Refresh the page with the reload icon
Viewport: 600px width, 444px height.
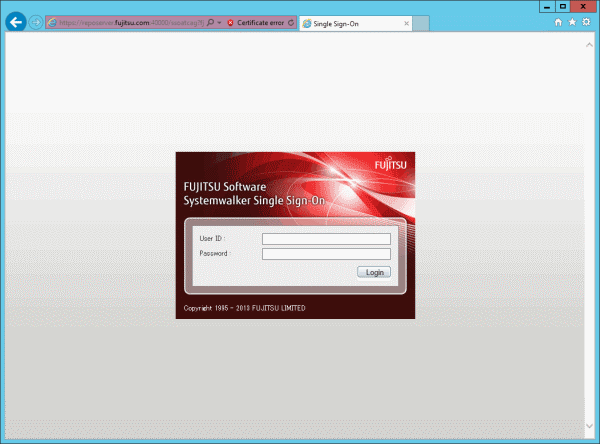tap(291, 23)
